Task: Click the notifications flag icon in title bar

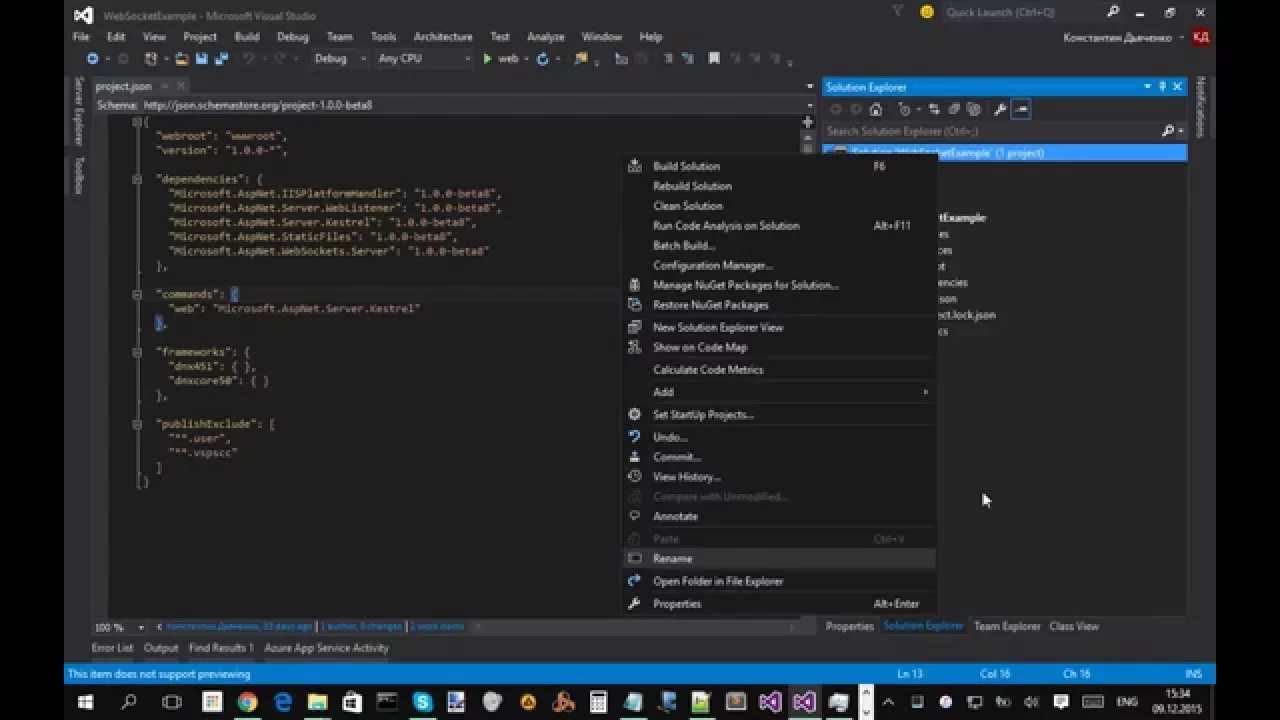Action: click(896, 12)
